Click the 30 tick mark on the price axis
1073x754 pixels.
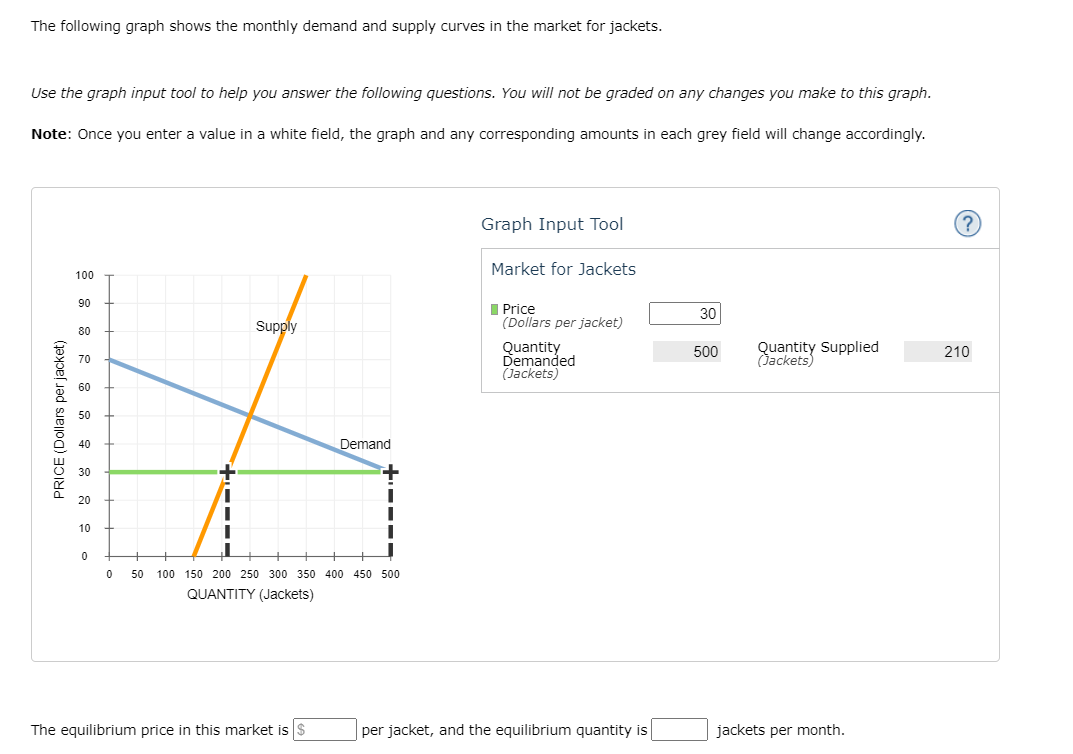[85, 471]
